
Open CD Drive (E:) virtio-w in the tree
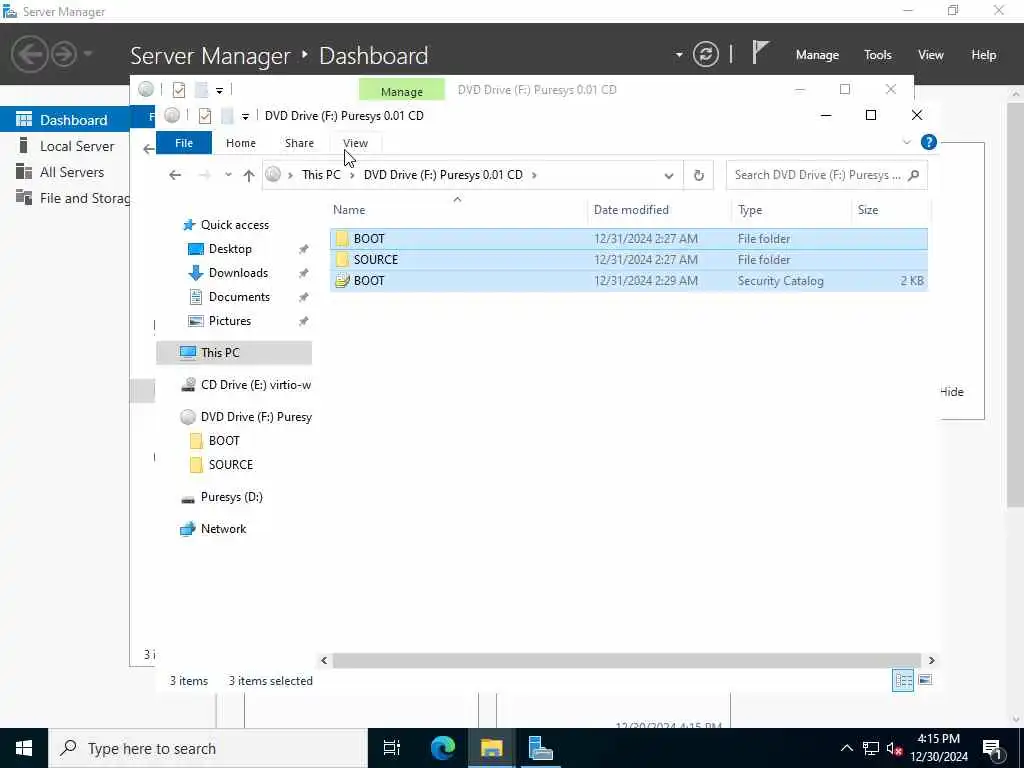(x=246, y=385)
